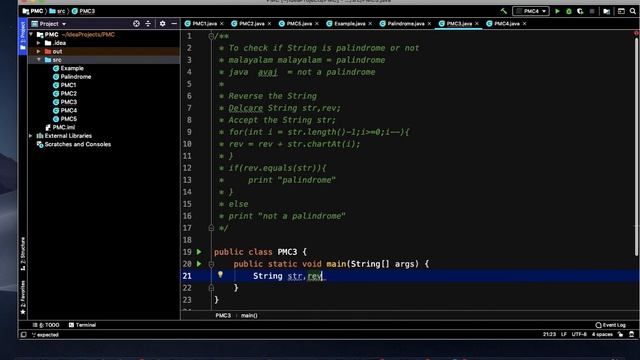640x360 pixels.
Task: Run with Coverage icon
Action: [580, 11]
